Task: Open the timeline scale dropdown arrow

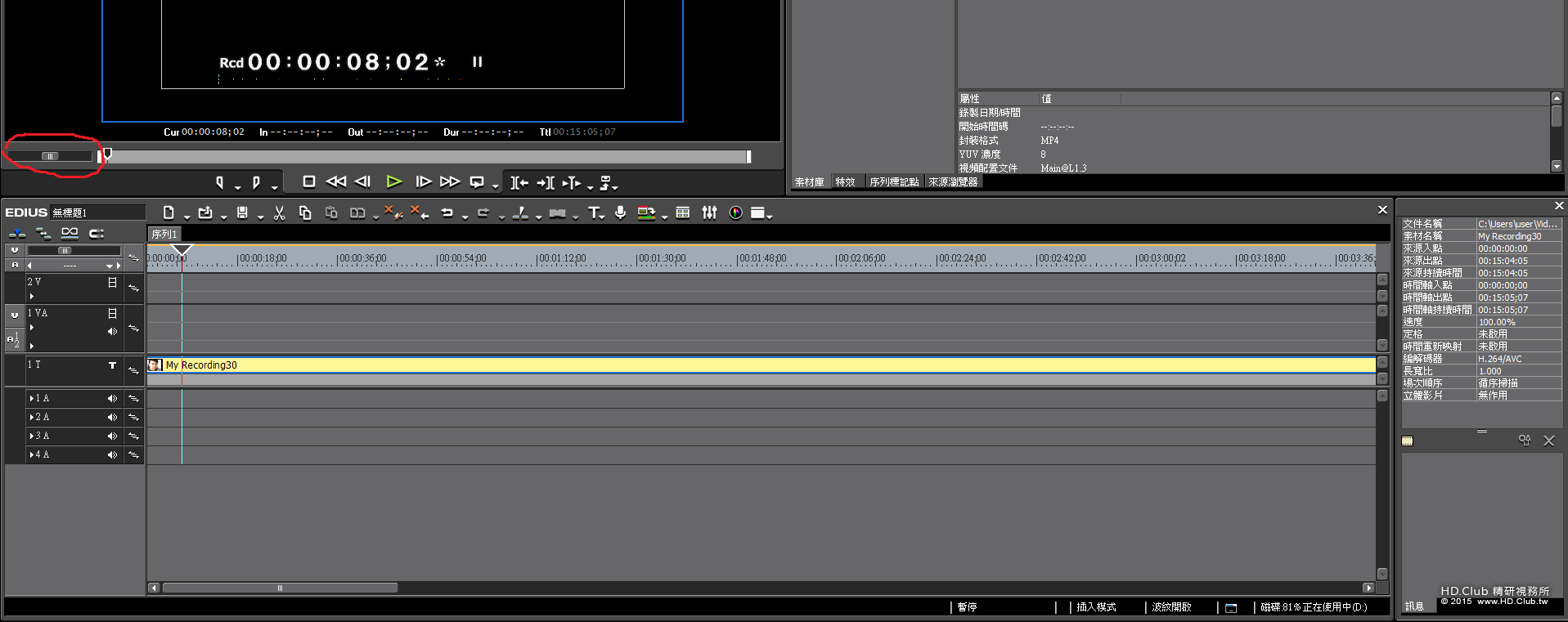Action: click(x=109, y=266)
